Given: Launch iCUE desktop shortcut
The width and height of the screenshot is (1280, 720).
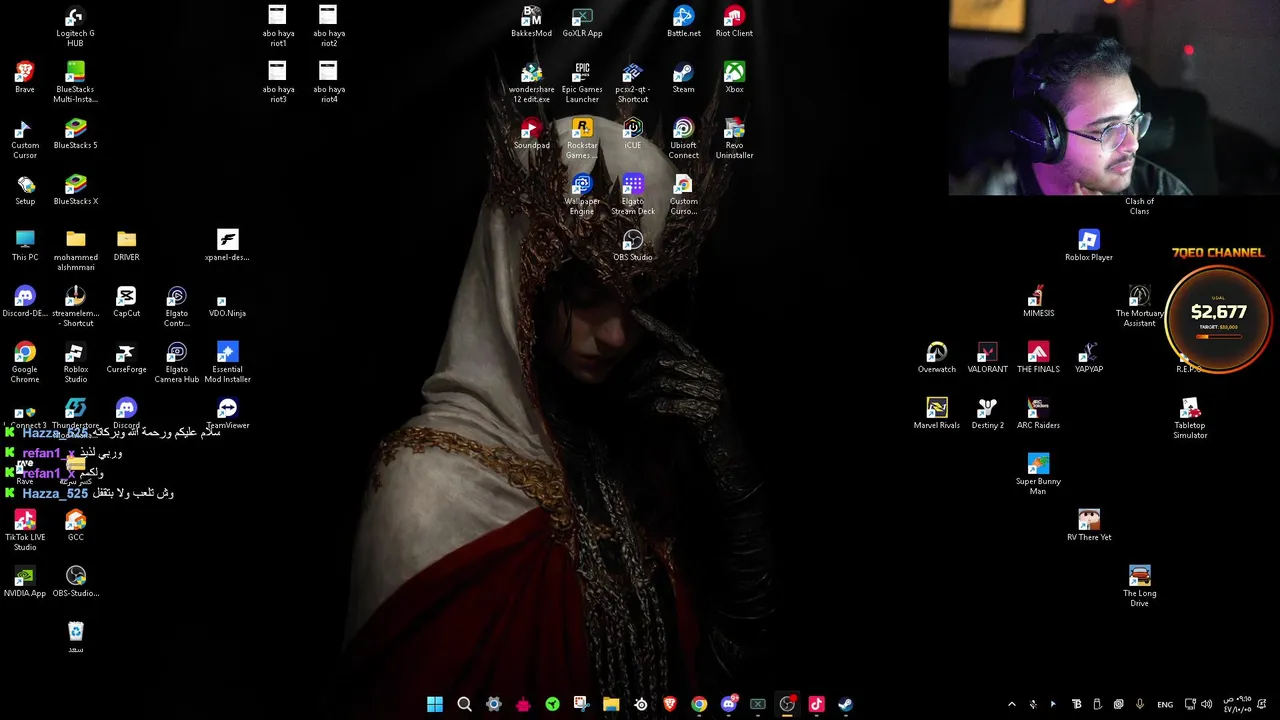Looking at the screenshot, I should [x=632, y=134].
